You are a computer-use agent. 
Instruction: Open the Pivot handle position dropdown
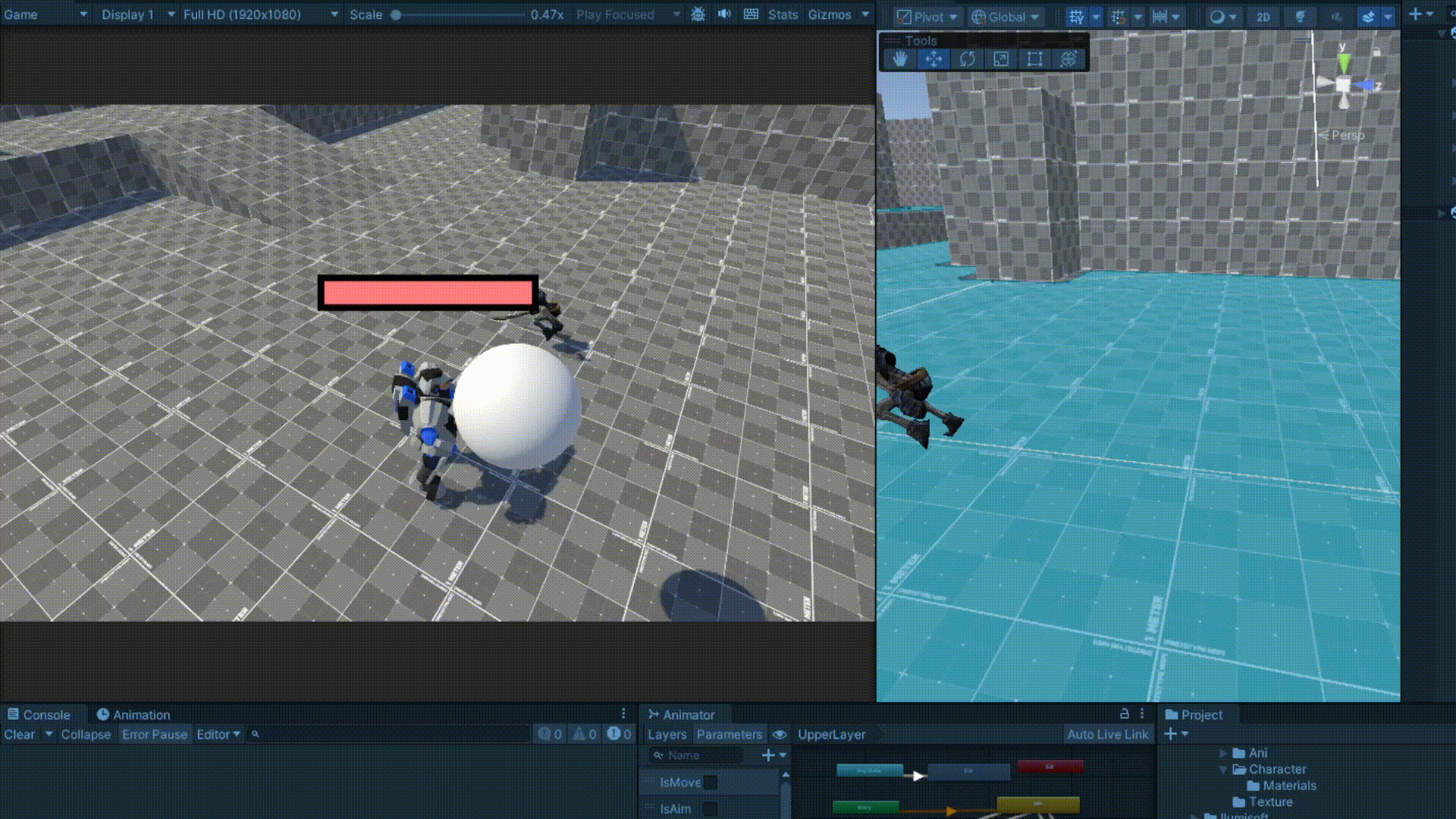[927, 17]
